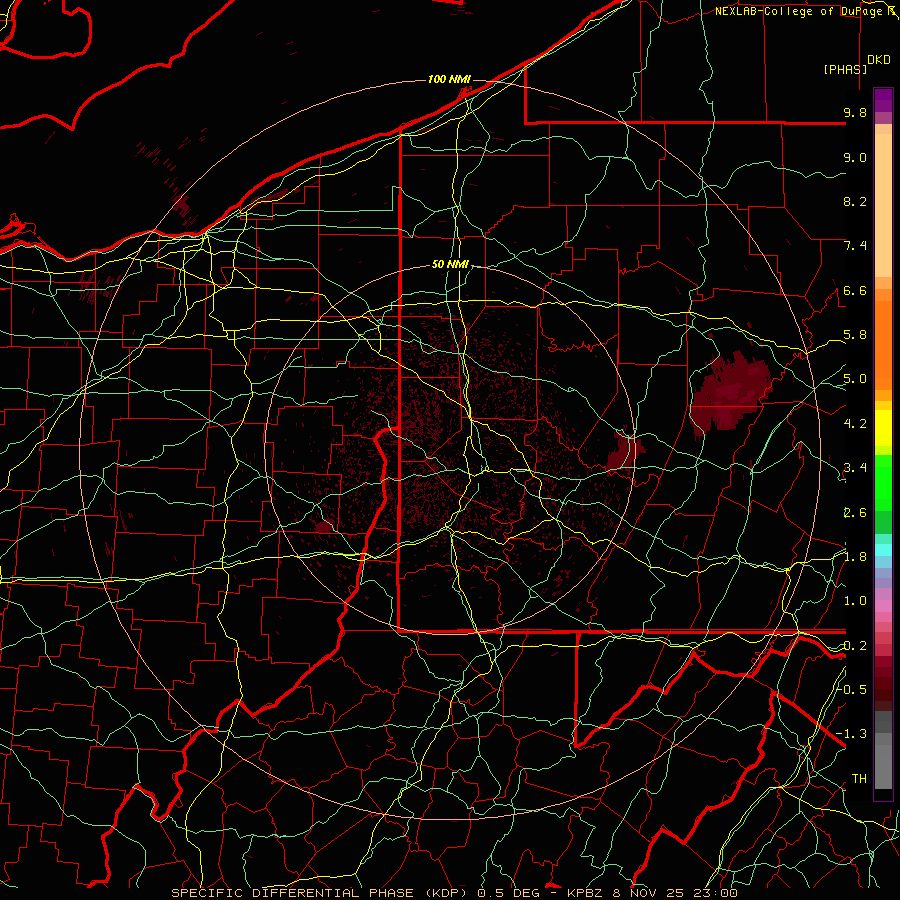Click the -1.3 legend value
Viewport: 900px width, 900px height.
tap(852, 734)
